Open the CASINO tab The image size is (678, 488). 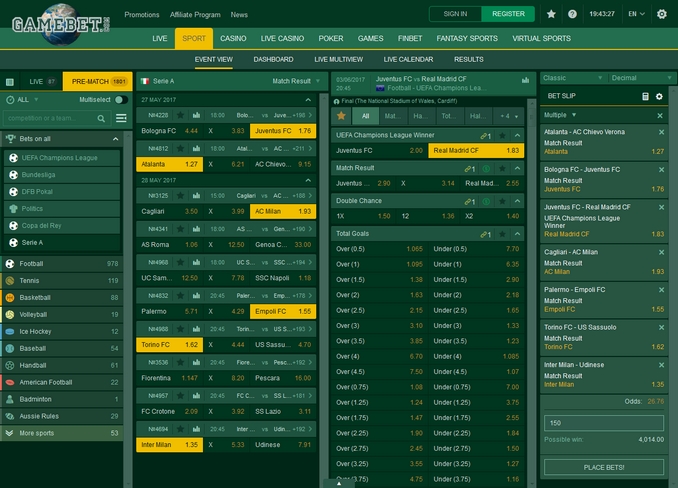(233, 38)
